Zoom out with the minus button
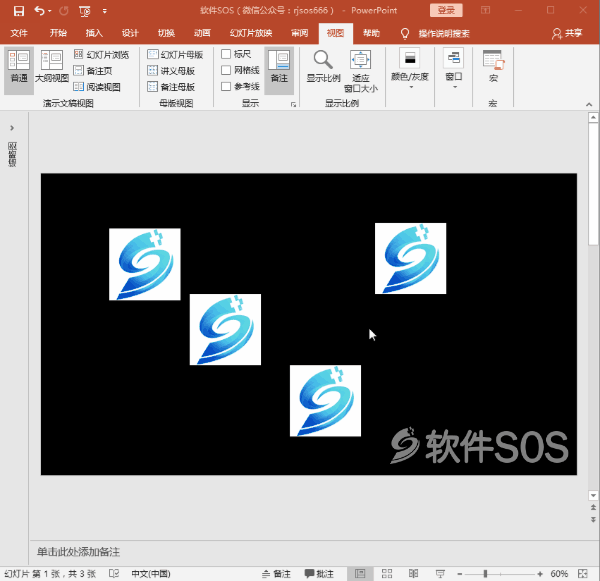600x581 pixels. point(460,574)
